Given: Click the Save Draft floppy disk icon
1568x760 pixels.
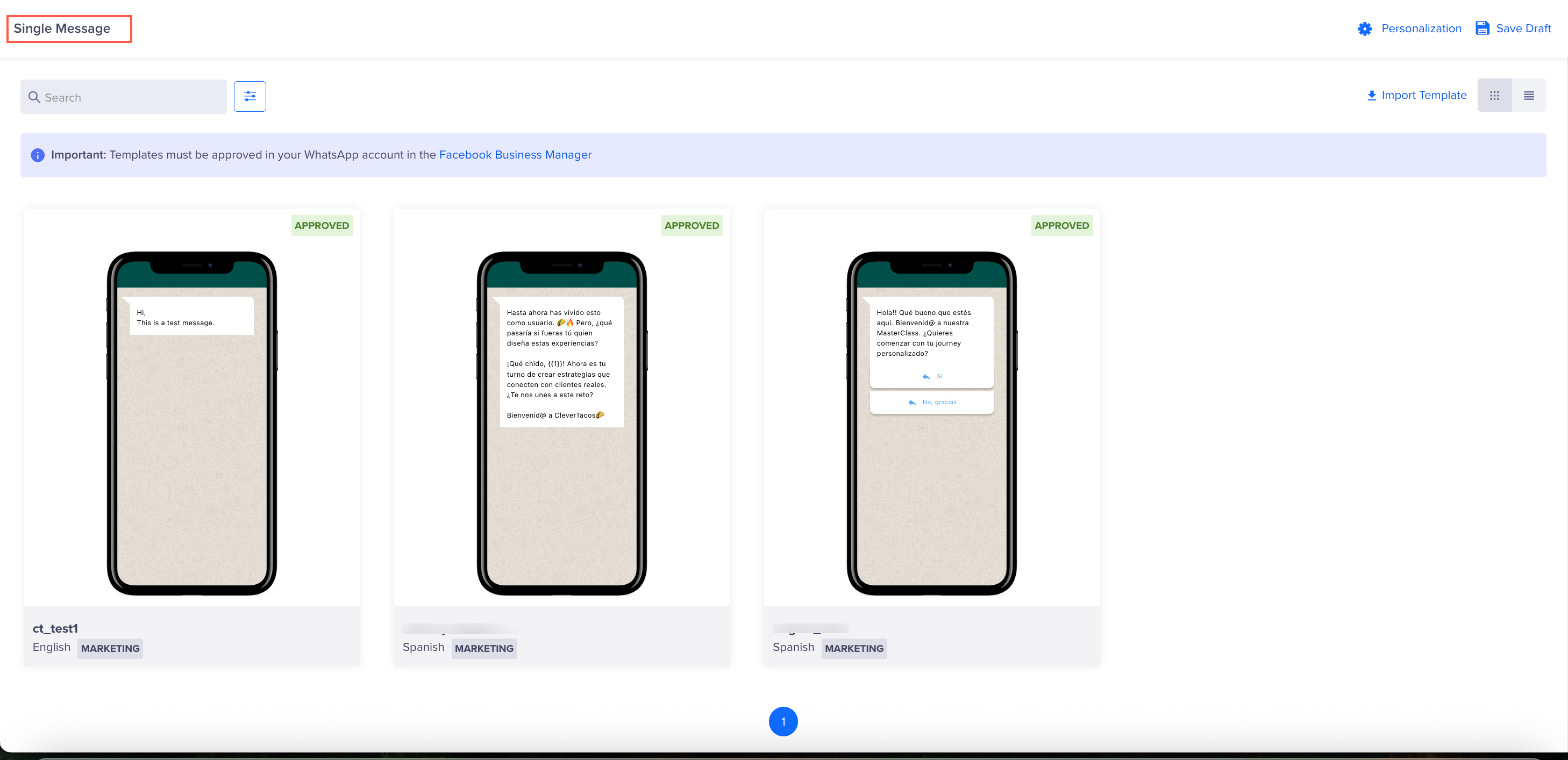Looking at the screenshot, I should 1482,28.
